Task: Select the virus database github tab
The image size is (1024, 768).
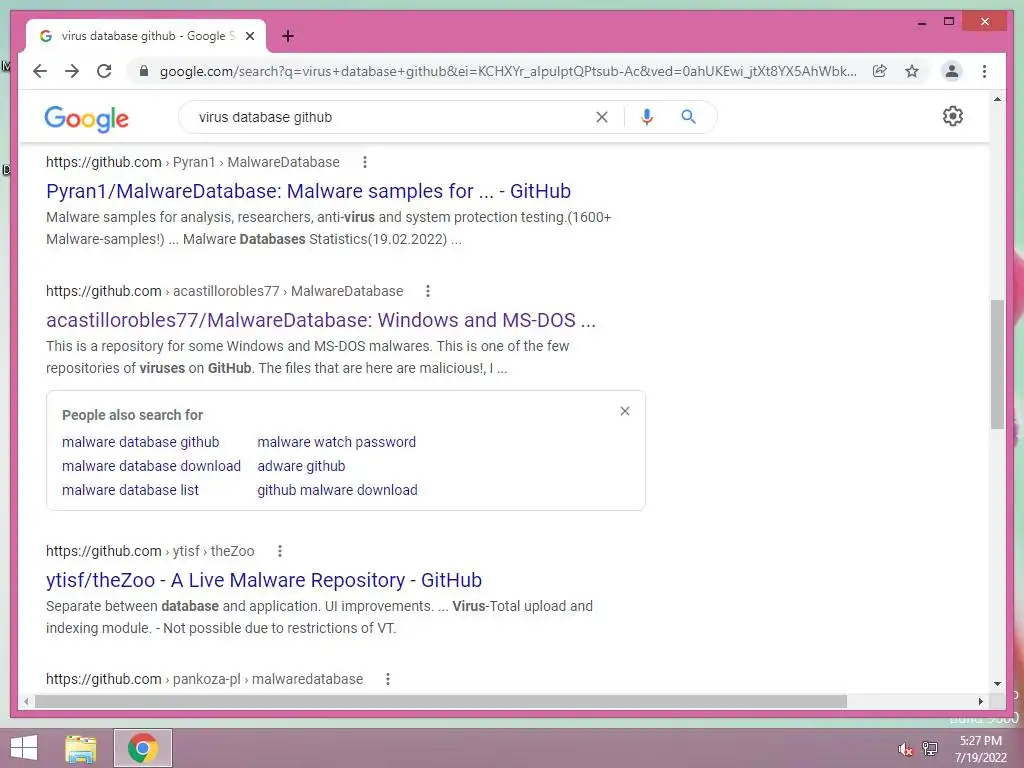Action: [146, 36]
